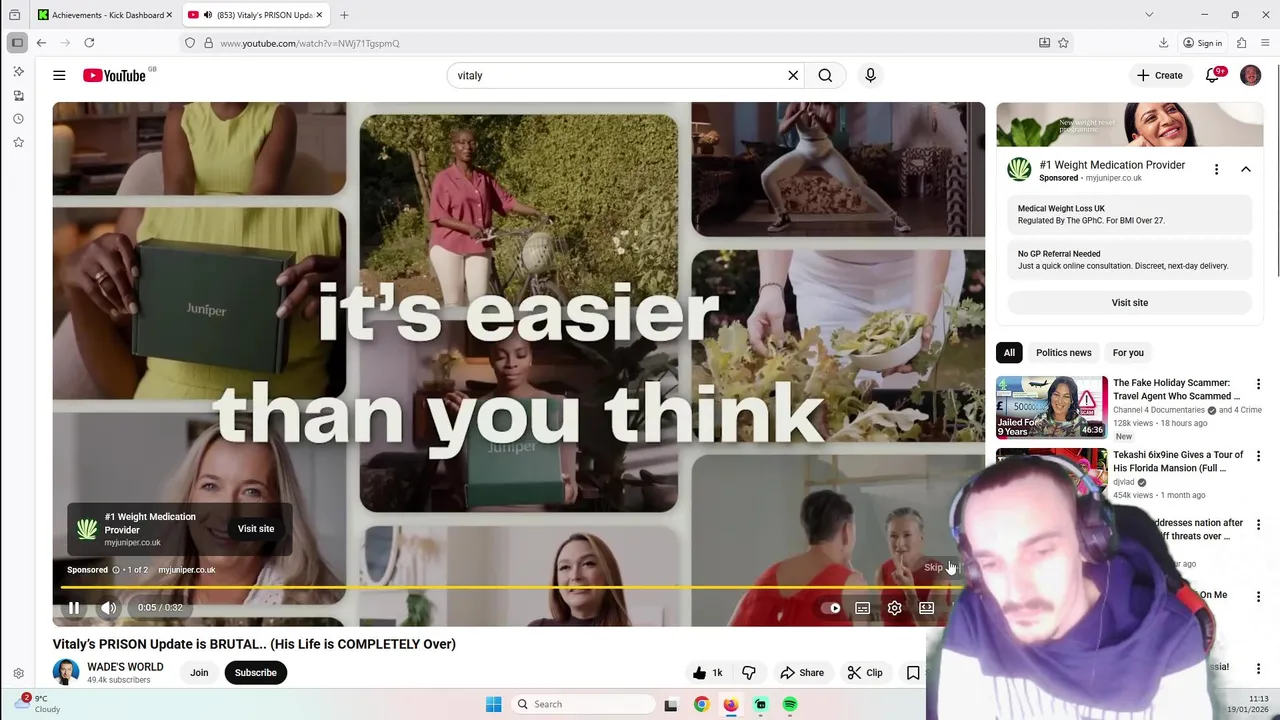Close the Kick Dashboard browser tab
The width and height of the screenshot is (1280, 720).
169,15
